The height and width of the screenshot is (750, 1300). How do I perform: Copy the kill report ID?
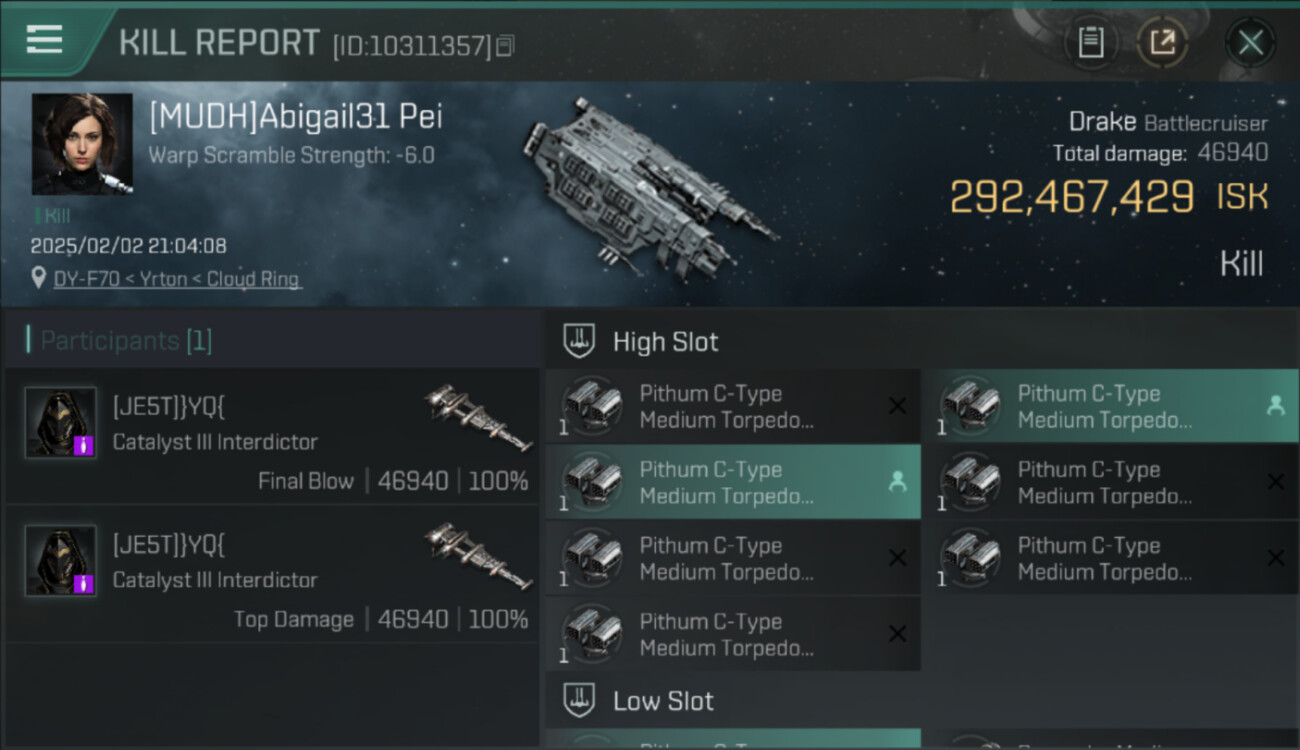pyautogui.click(x=506, y=45)
